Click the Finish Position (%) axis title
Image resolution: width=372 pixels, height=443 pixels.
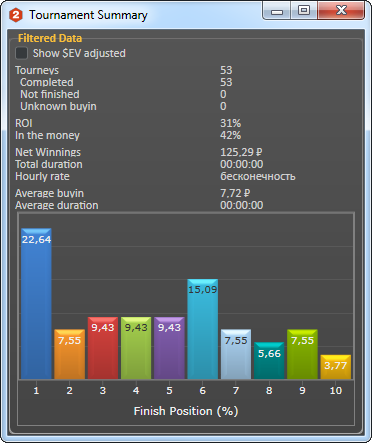point(186,411)
